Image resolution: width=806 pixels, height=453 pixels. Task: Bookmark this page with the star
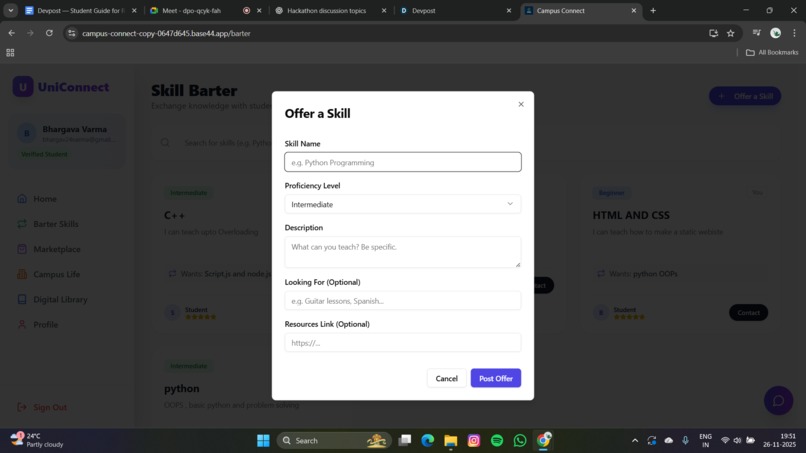coord(730,33)
